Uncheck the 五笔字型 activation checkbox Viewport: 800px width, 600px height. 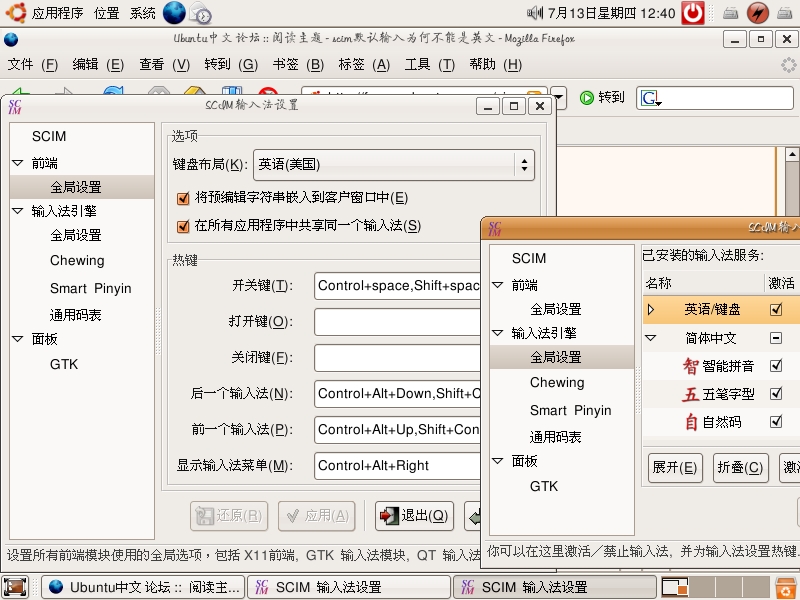pos(776,393)
